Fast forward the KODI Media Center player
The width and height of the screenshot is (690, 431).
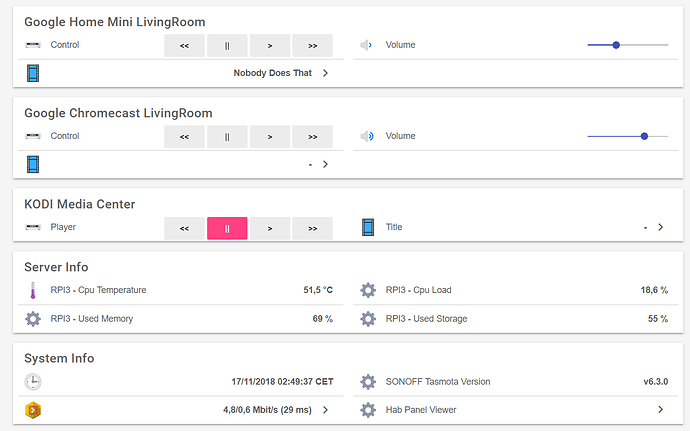click(312, 228)
